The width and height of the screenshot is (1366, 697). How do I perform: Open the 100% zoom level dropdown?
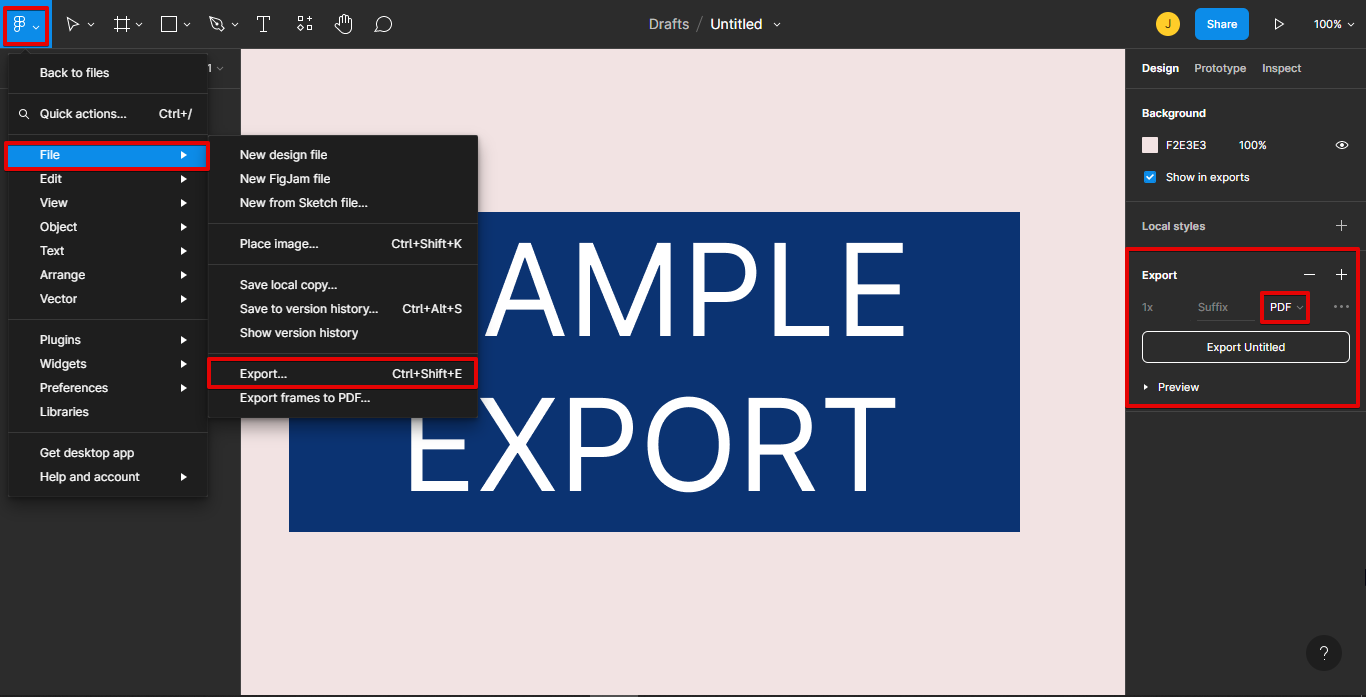point(1334,24)
